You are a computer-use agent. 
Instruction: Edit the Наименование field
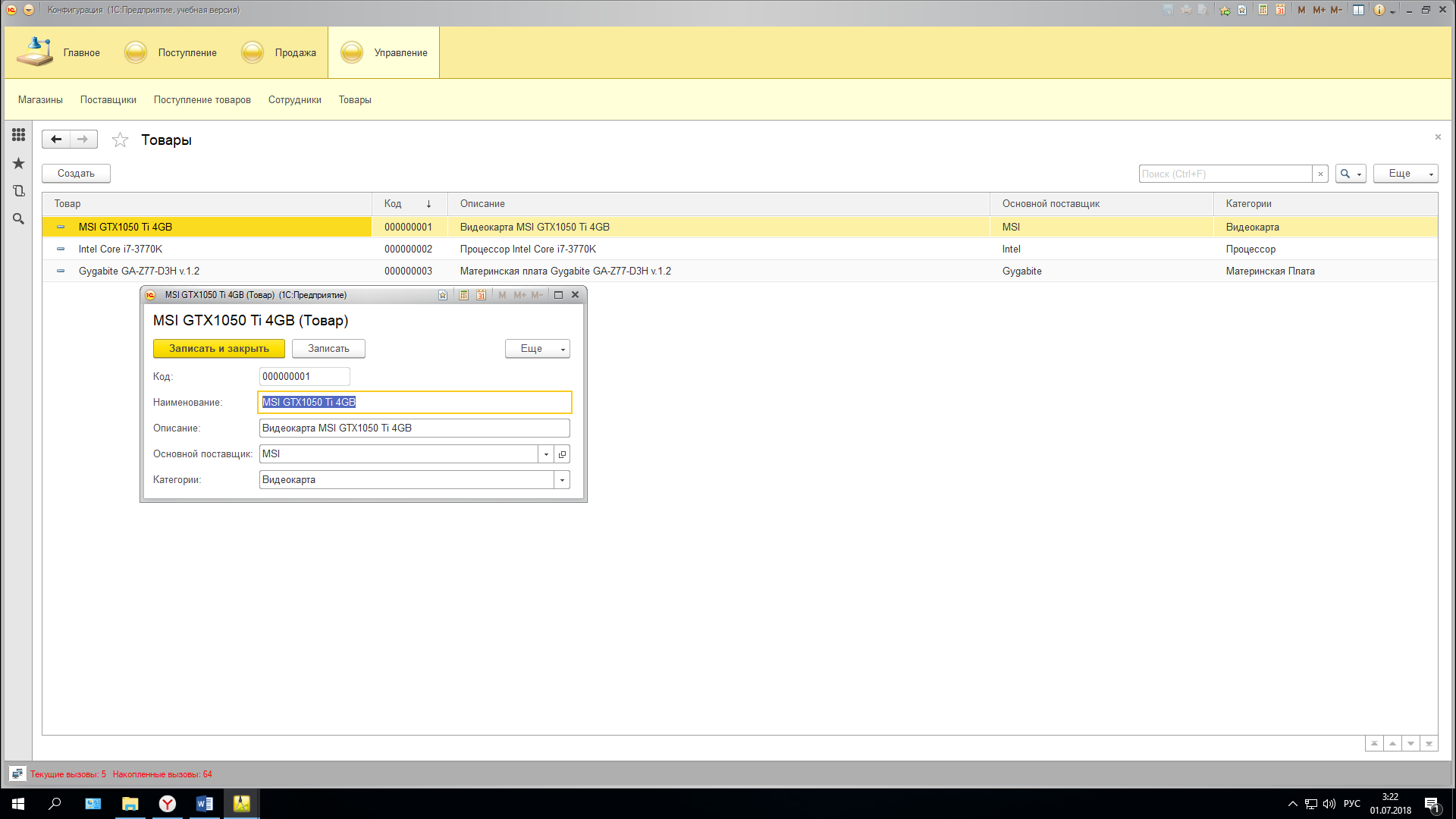pyautogui.click(x=415, y=403)
